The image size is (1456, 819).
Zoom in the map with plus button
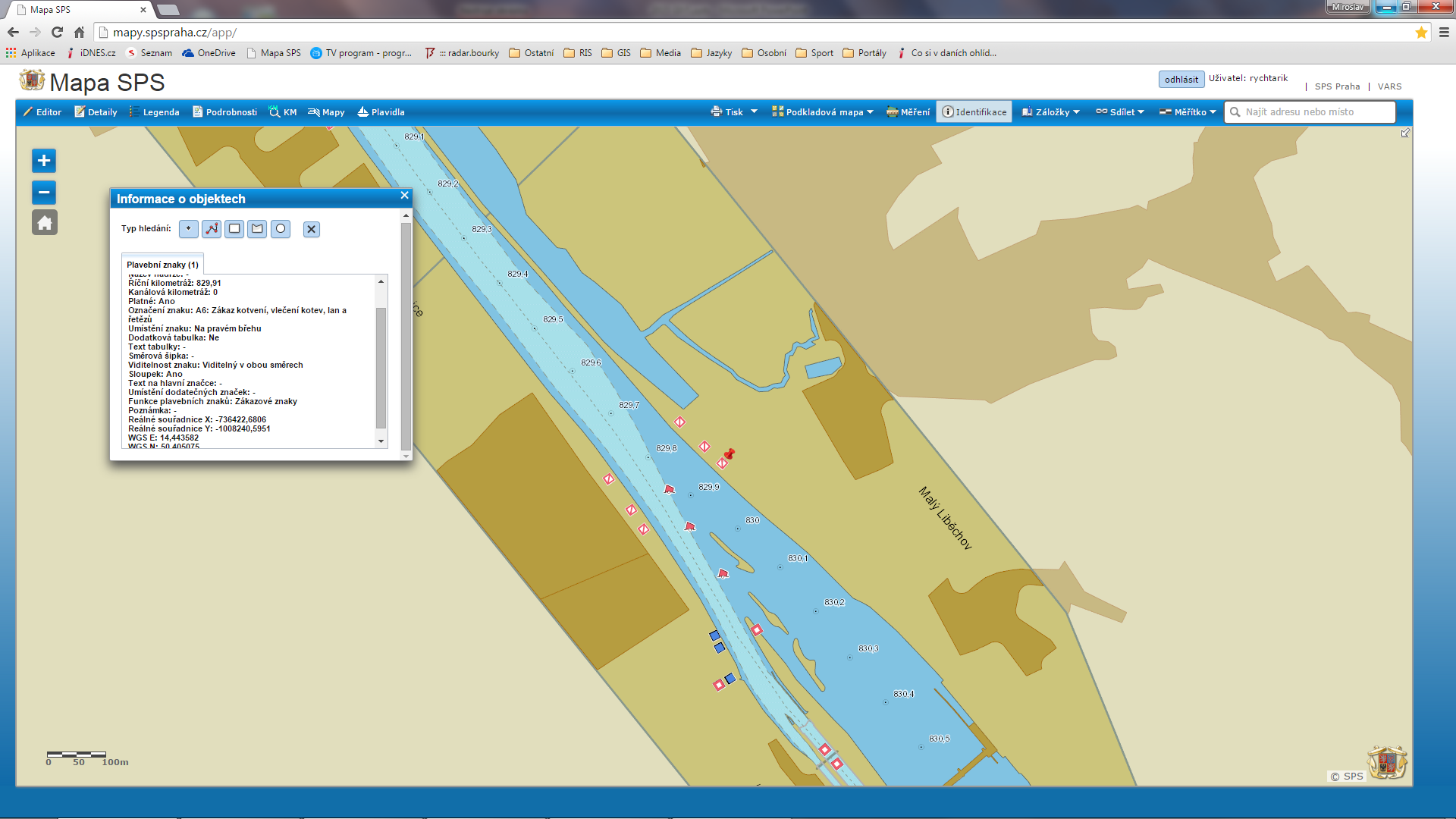pyautogui.click(x=44, y=161)
